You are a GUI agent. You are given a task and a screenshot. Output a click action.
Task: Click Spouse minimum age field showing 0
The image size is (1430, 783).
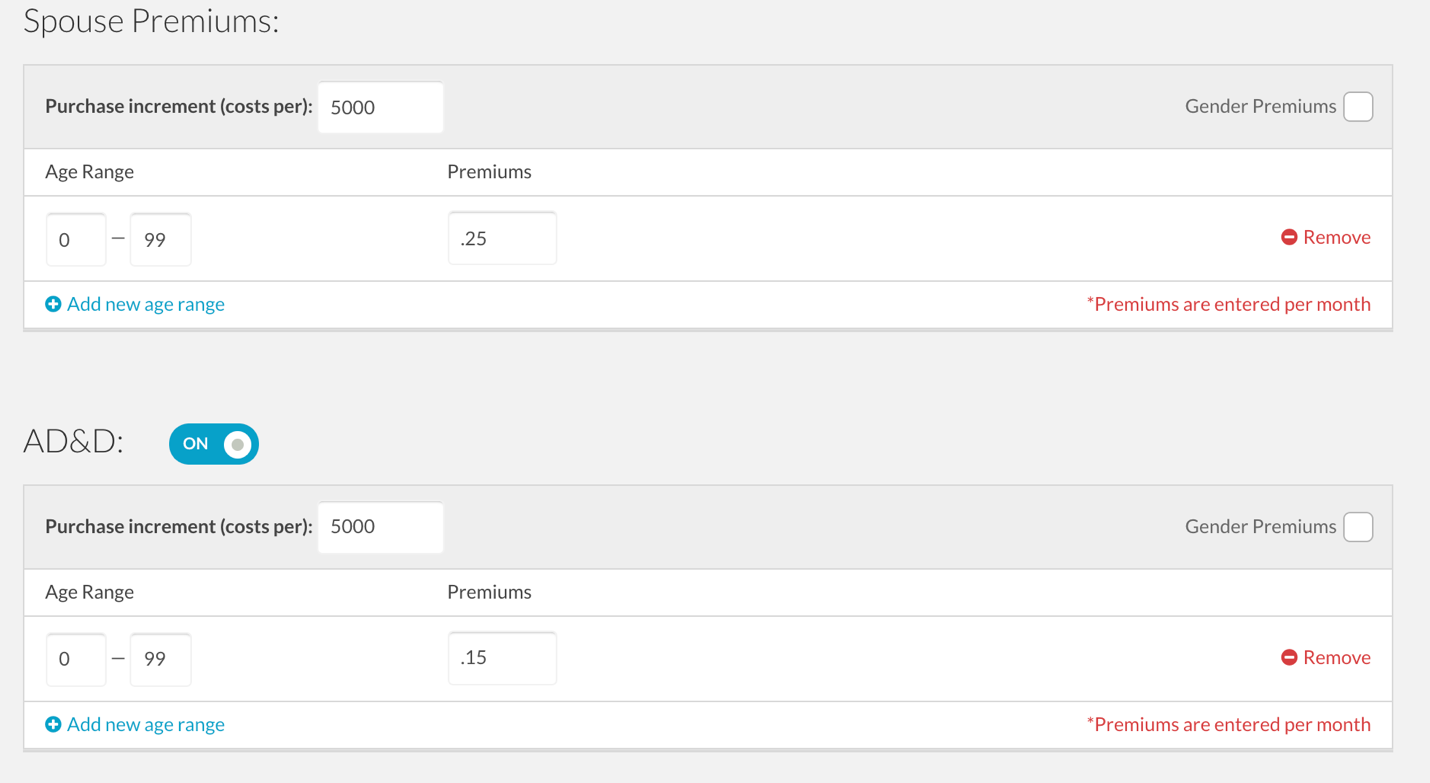click(76, 239)
